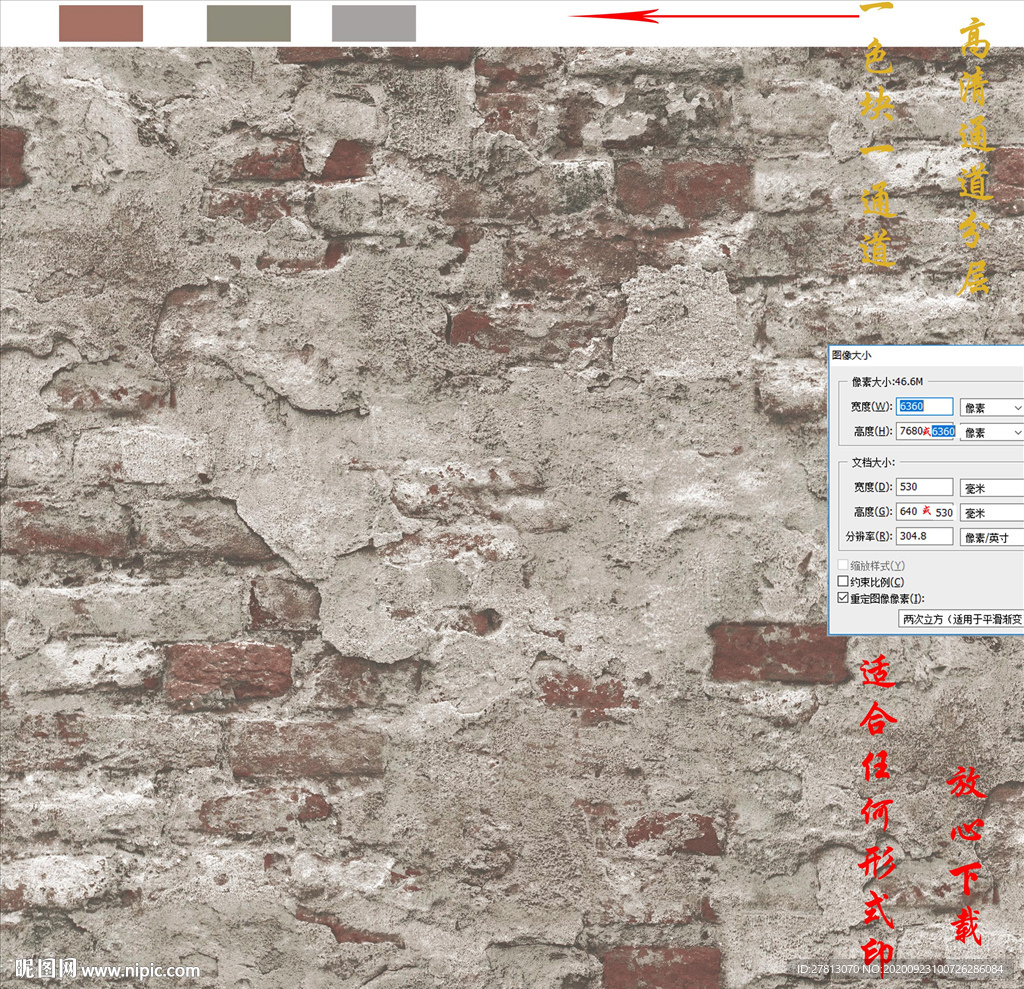
Task: Uncheck the 重定图像像素 checkbox
Action: coord(843,598)
